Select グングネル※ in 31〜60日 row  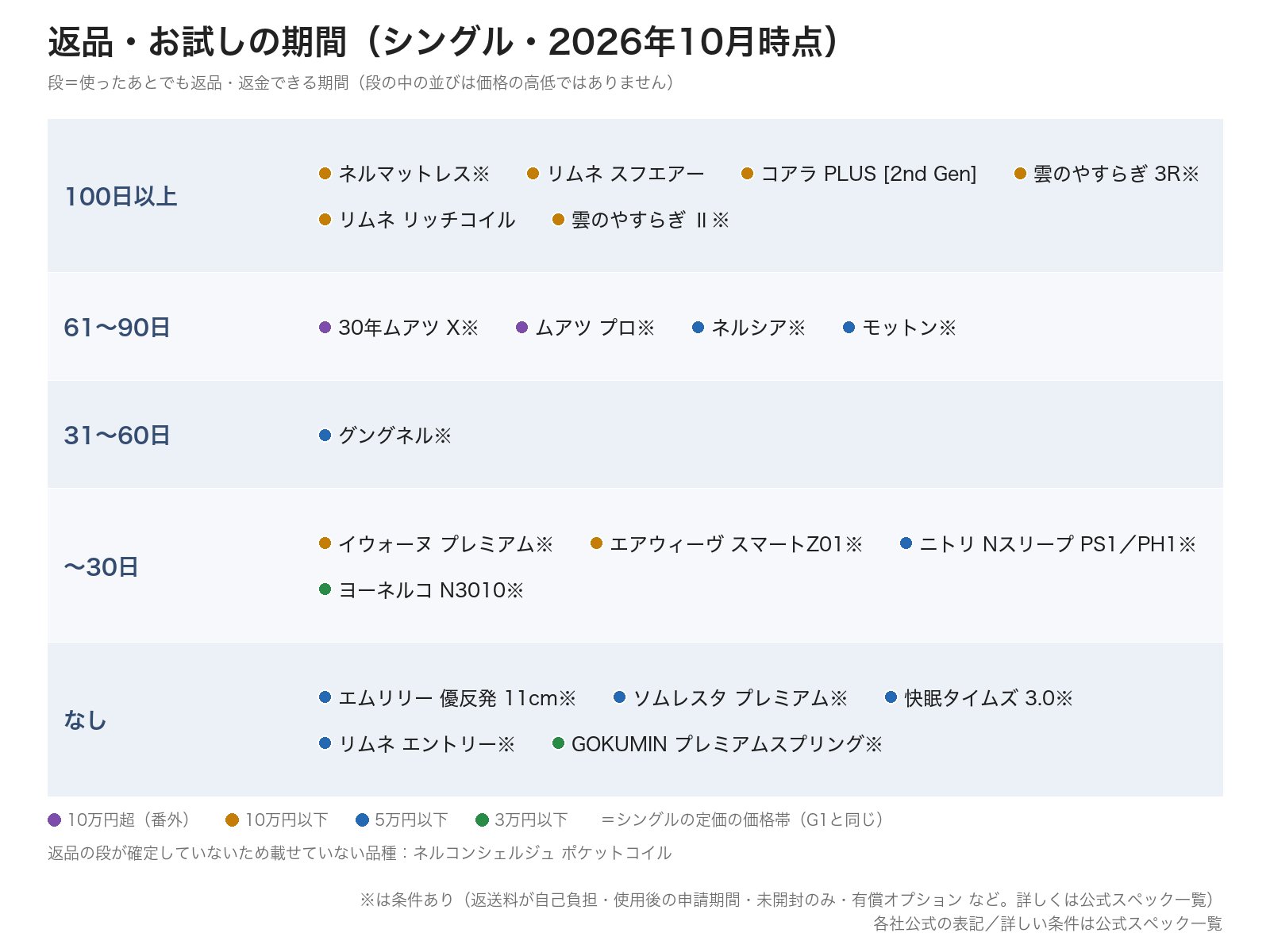click(385, 436)
